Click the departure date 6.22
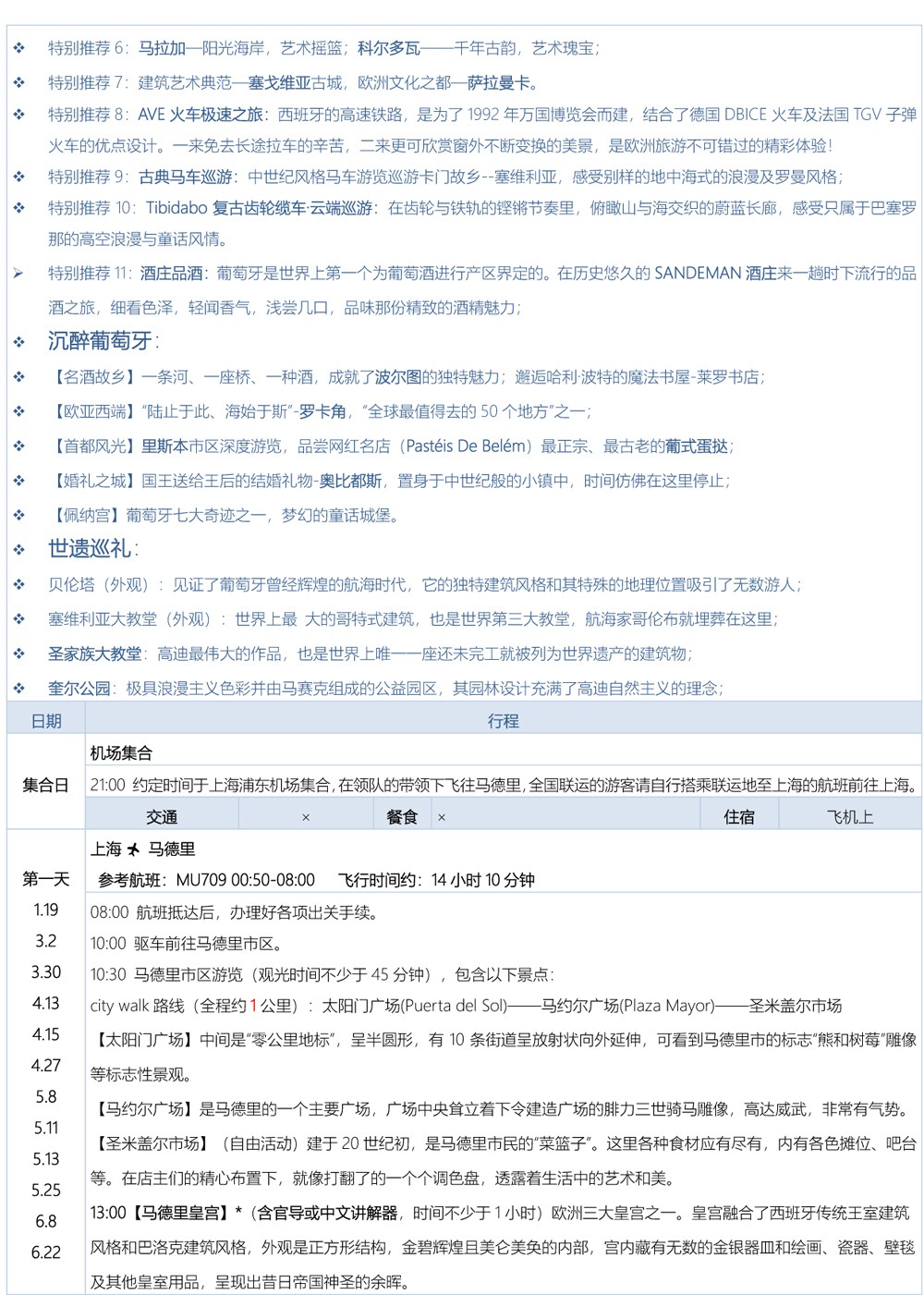This screenshot has width=924, height=1295. [46, 1252]
